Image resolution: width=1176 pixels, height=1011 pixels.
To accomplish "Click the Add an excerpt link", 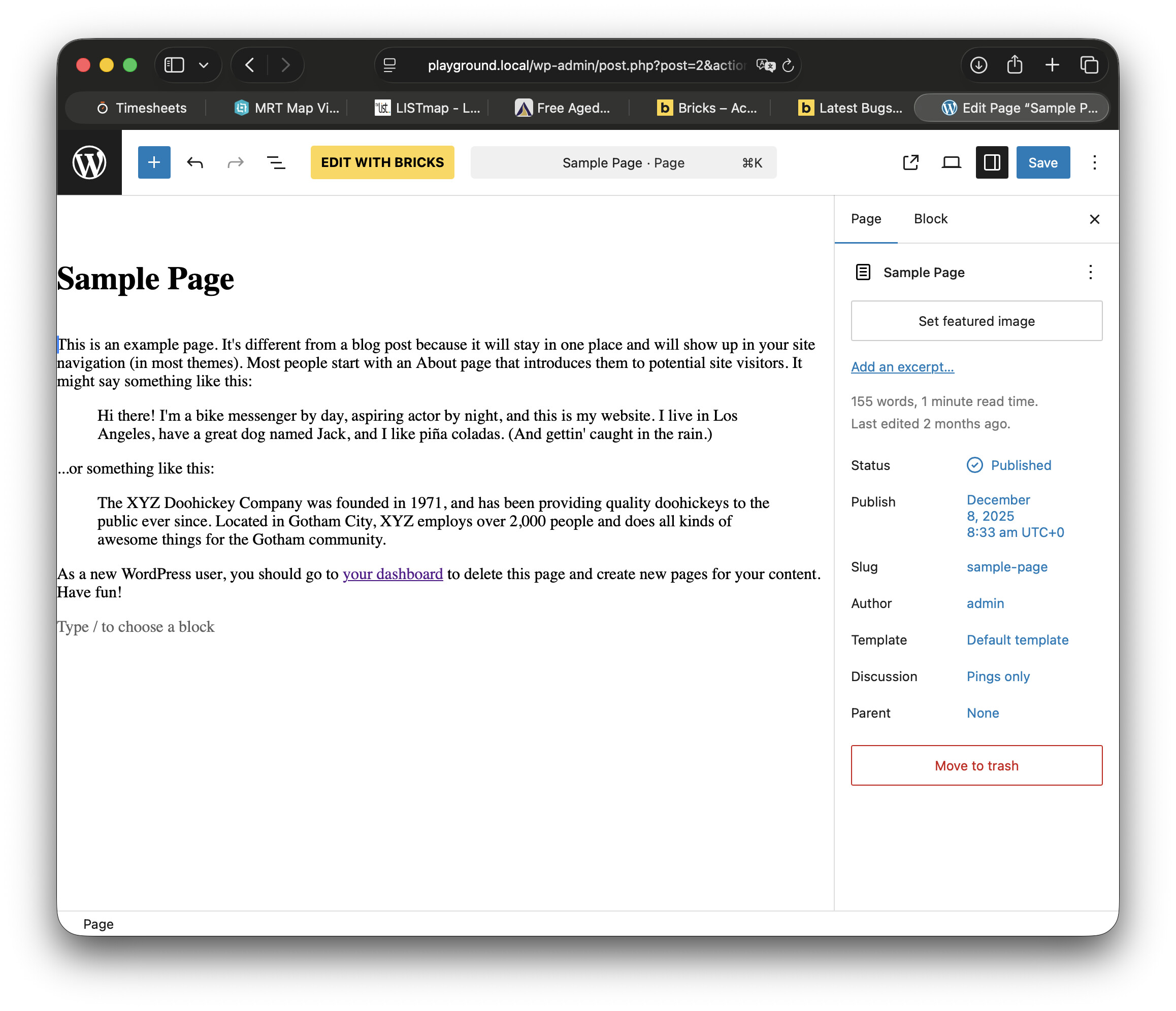I will (902, 367).
